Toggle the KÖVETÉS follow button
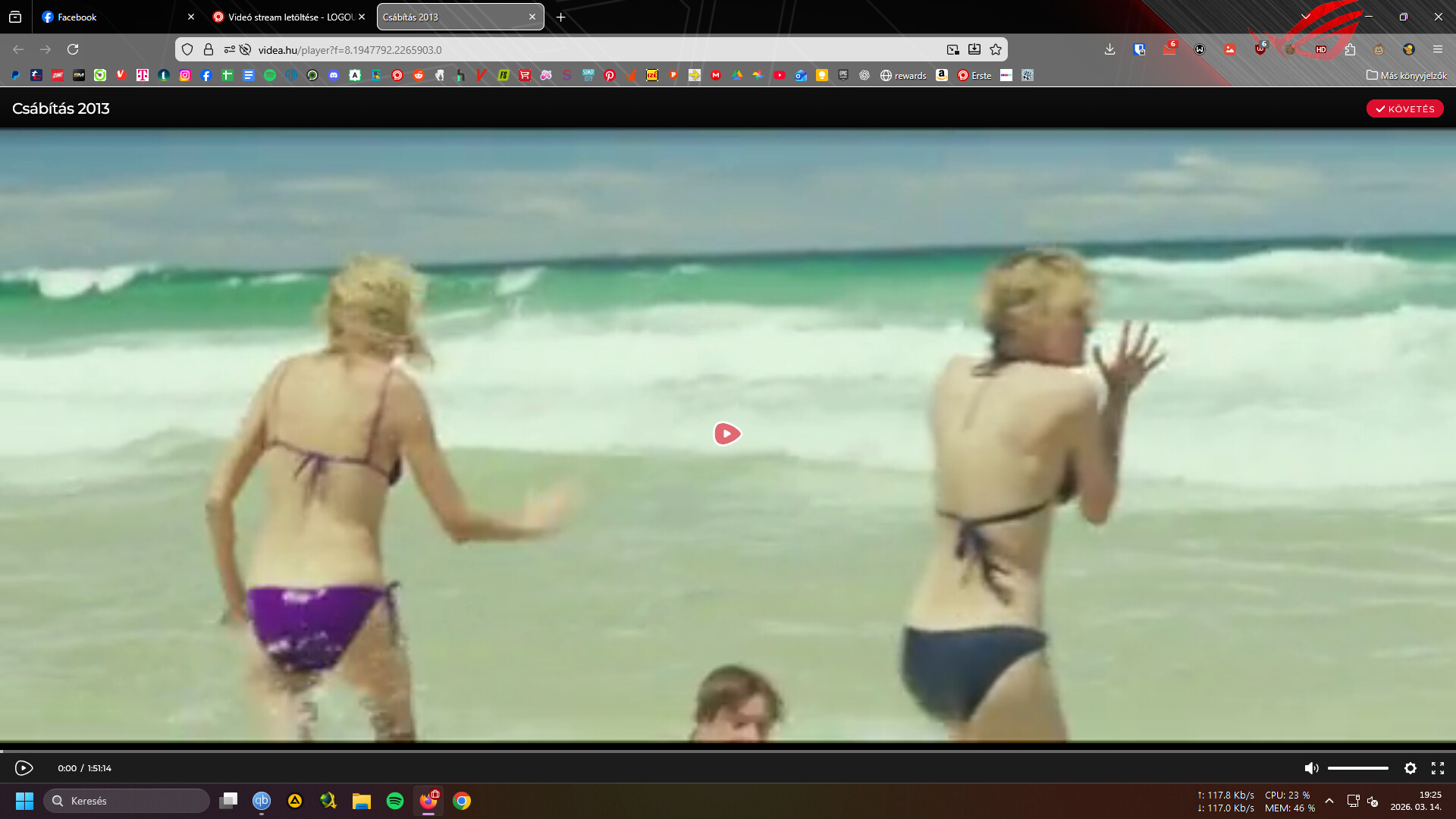This screenshot has width=1456, height=819. 1404,109
